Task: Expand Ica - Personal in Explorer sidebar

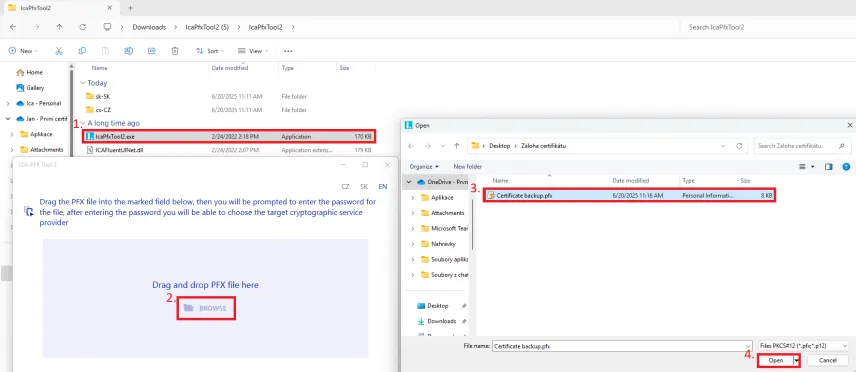Action: click(8, 103)
